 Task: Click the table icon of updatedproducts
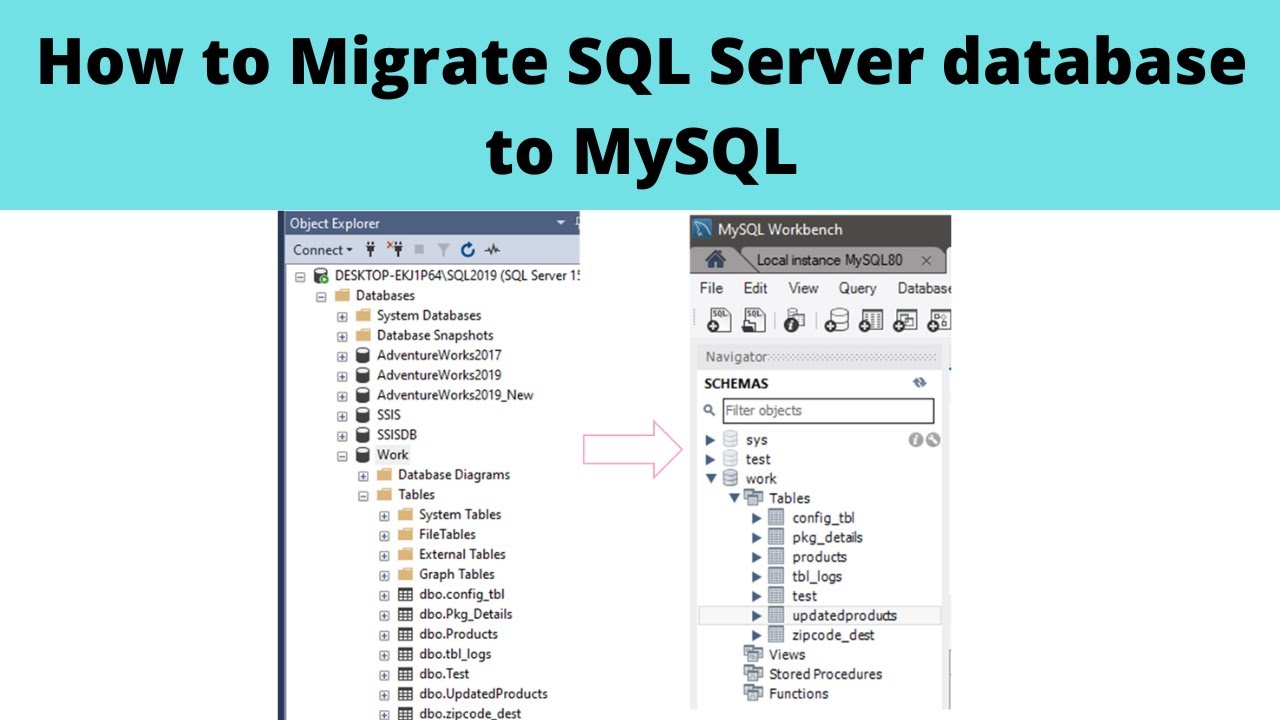point(776,615)
